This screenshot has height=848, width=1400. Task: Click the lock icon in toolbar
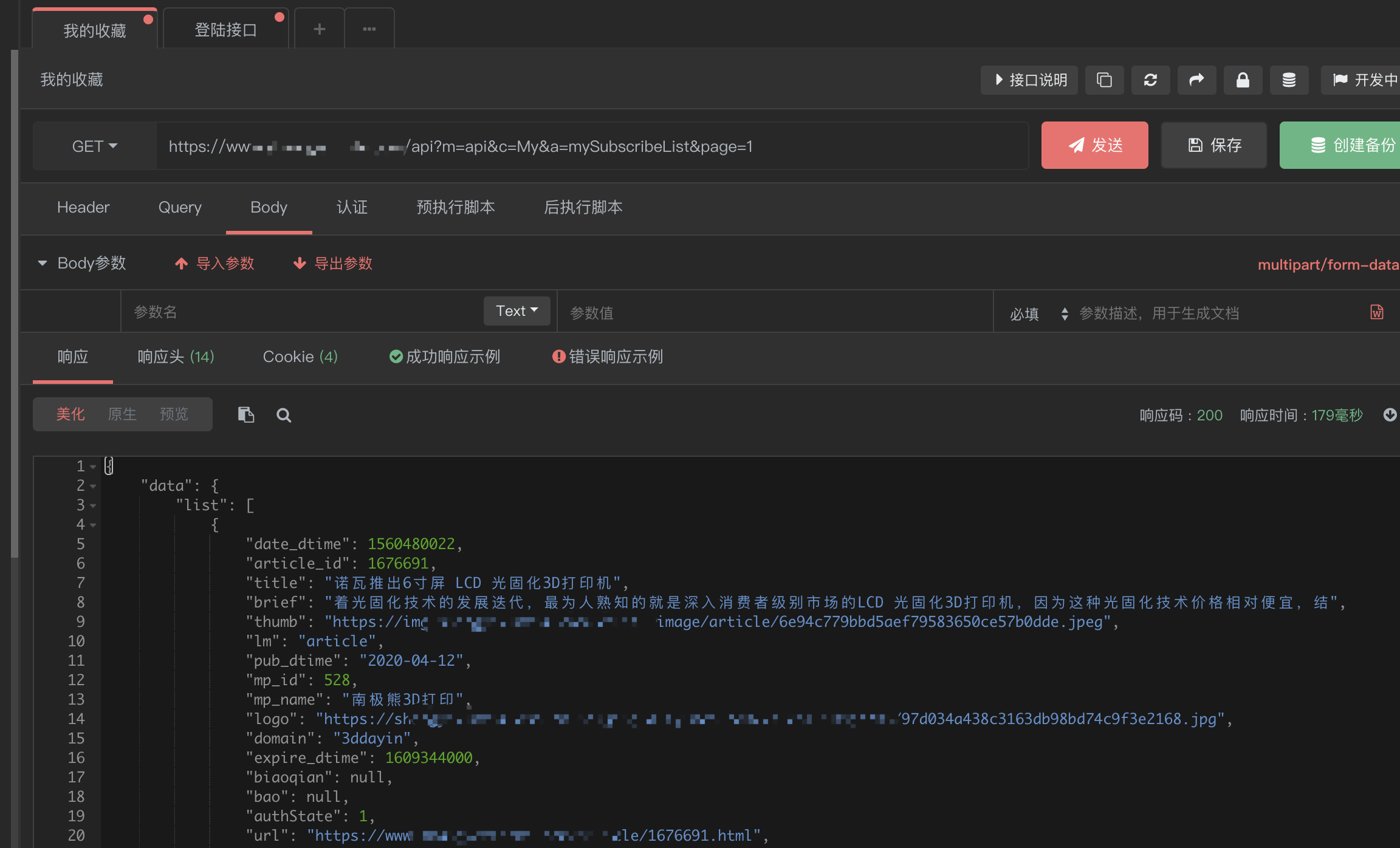coord(1243,80)
